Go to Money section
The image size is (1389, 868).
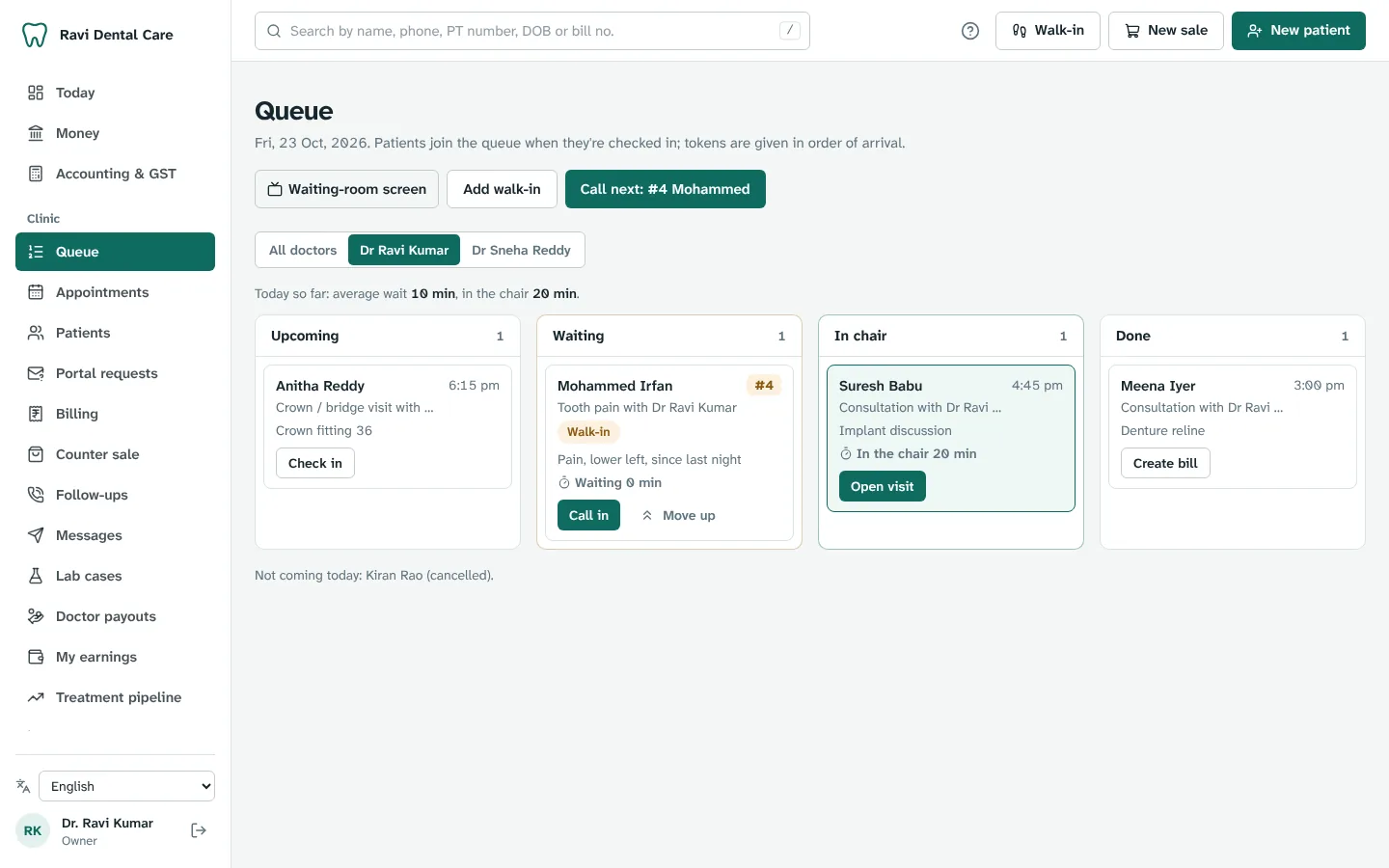(x=115, y=133)
